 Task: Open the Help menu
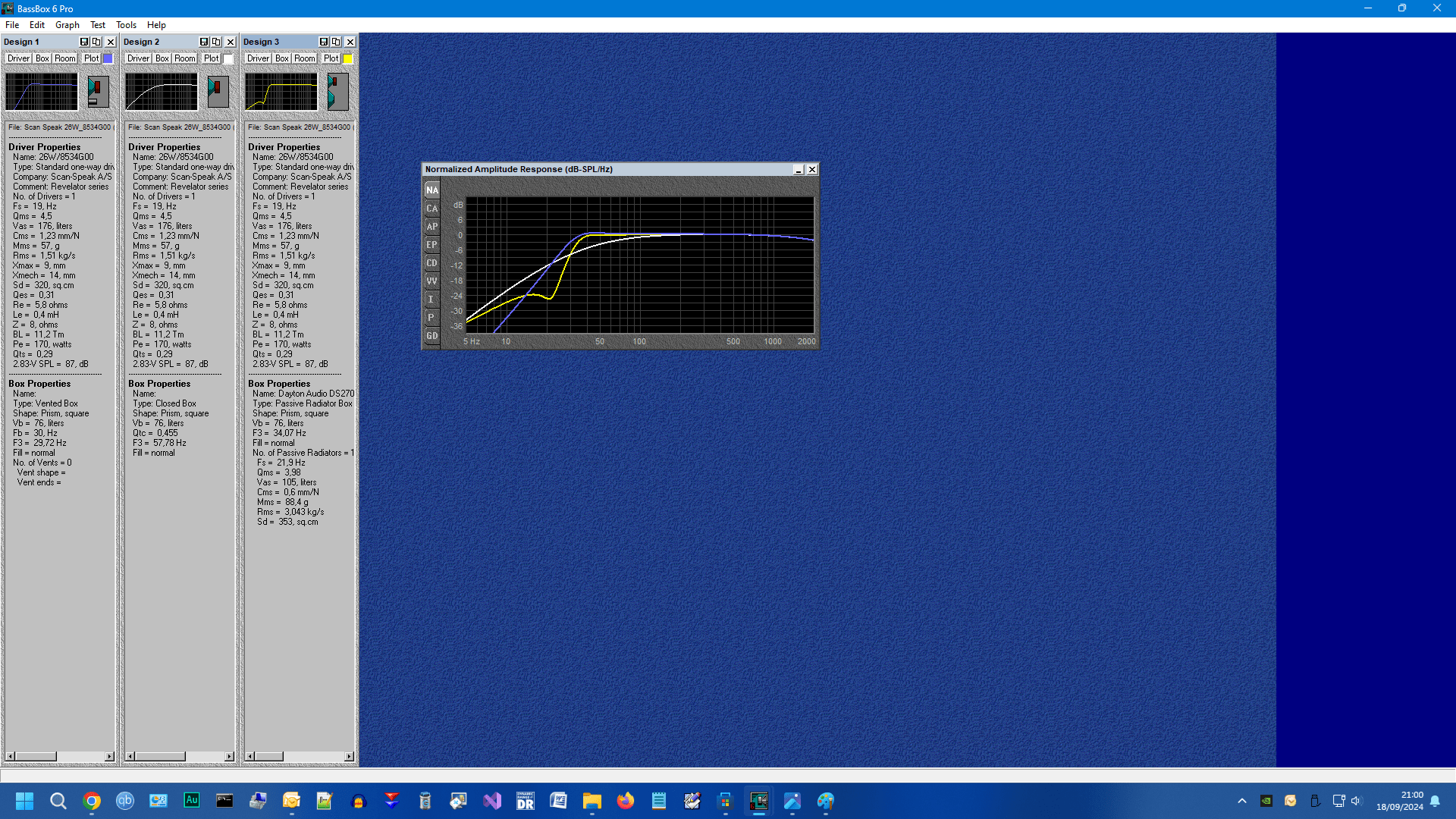156,25
